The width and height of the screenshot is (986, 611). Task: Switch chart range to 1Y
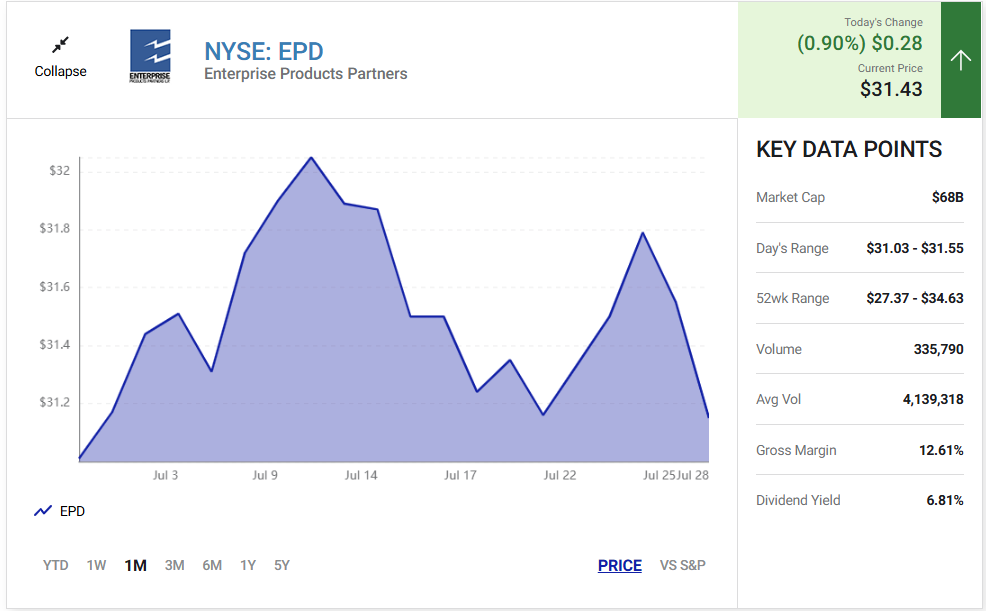point(248,565)
